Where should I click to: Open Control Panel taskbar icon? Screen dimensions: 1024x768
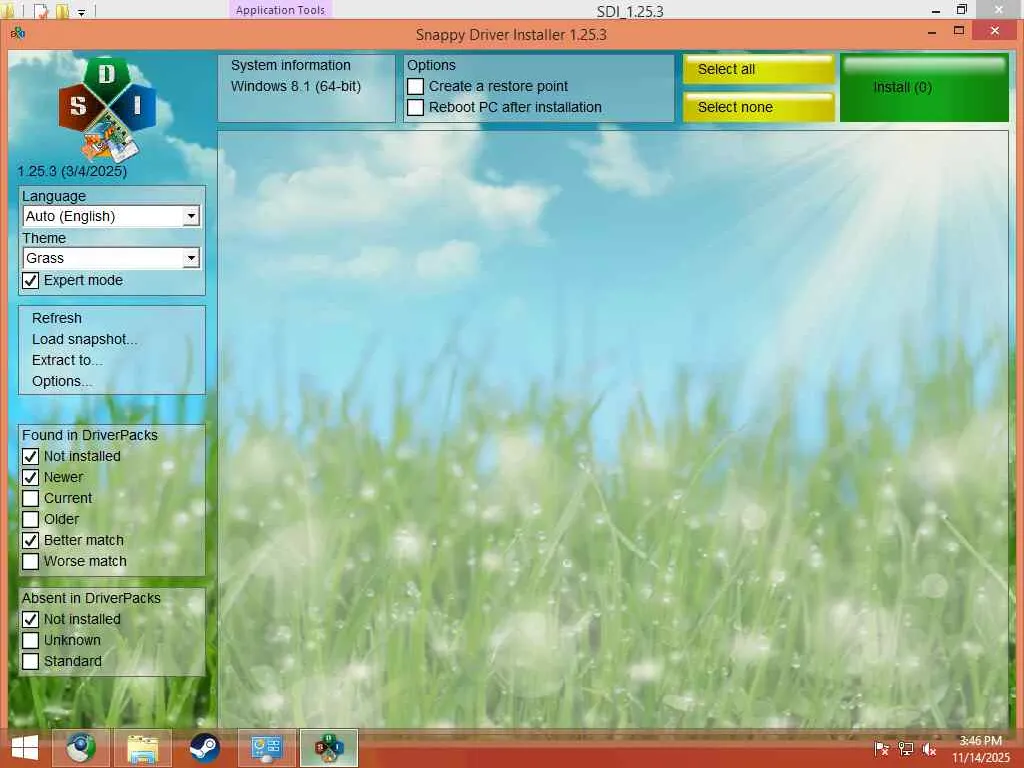pos(266,748)
